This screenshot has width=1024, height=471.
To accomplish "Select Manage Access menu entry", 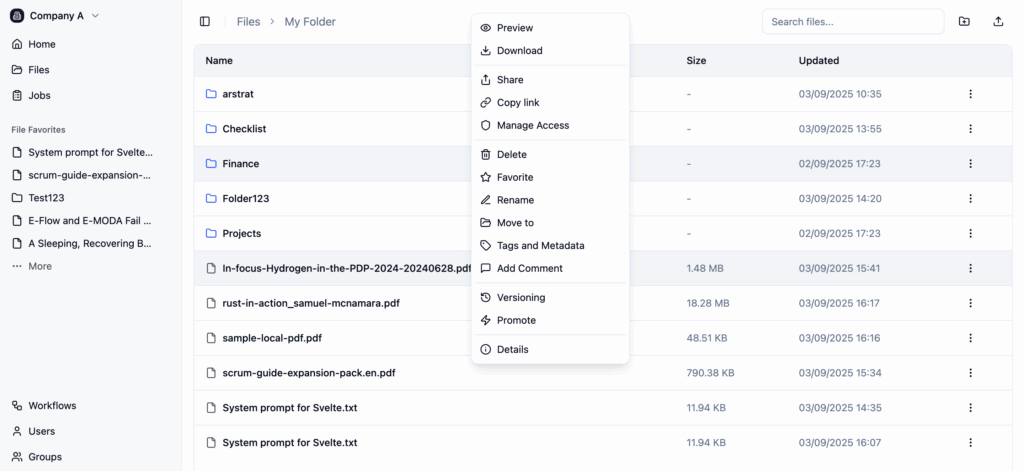I will click(550, 125).
